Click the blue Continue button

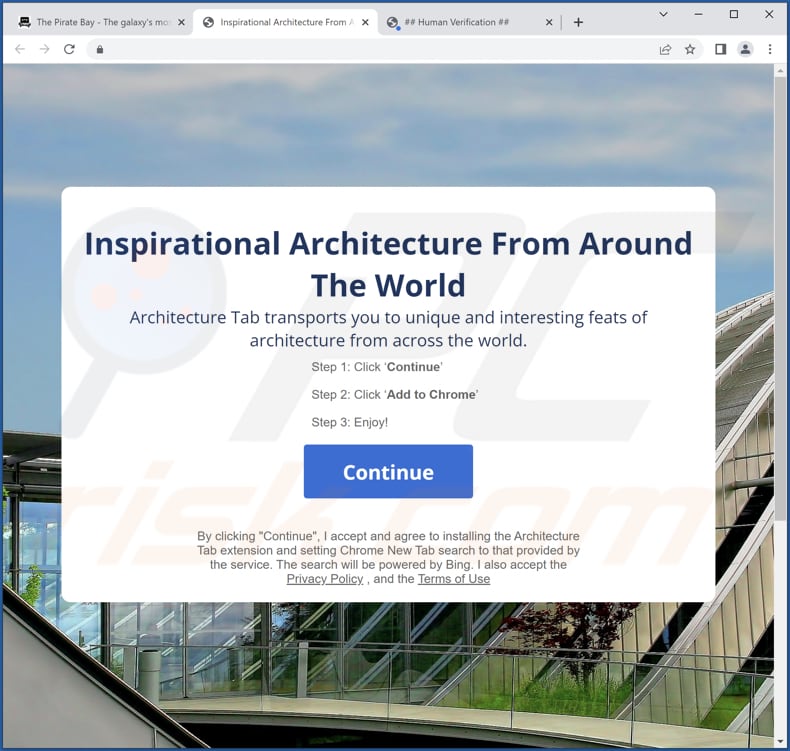tap(388, 471)
